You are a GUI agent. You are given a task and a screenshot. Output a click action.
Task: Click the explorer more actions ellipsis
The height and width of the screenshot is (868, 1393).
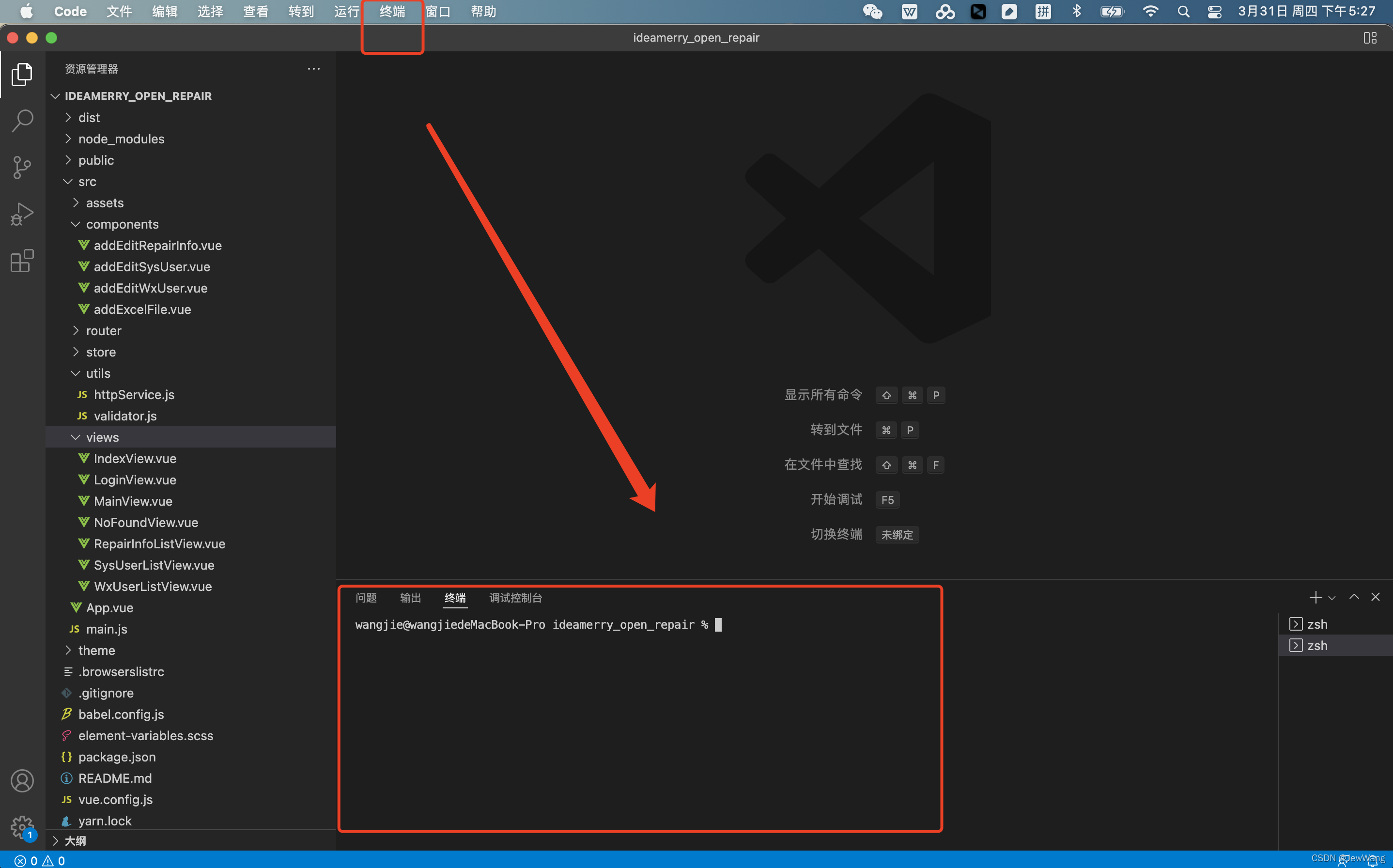(313, 69)
